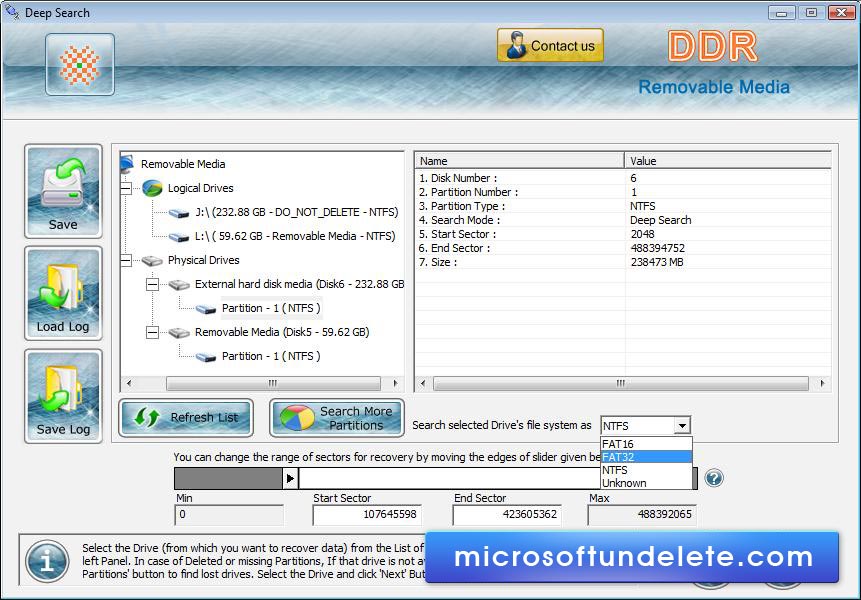Click the Disk5 Removable Media drive icon
This screenshot has height=600, width=861.
point(179,333)
